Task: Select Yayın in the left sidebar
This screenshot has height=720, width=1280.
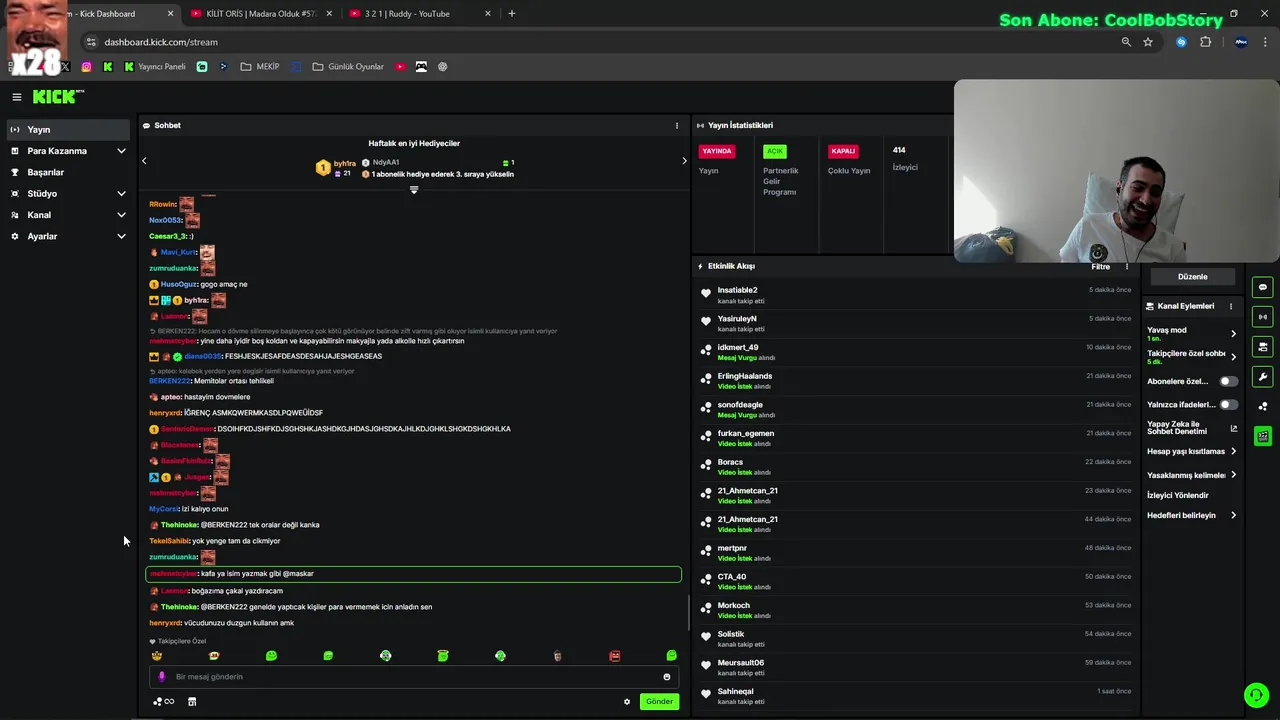Action: [68, 130]
